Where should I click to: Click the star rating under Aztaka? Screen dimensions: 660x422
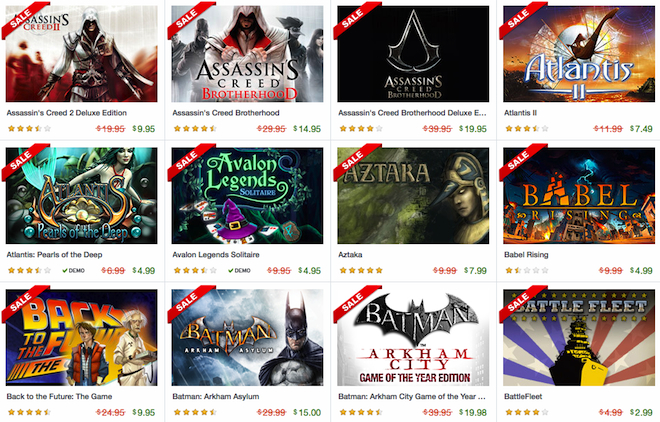point(361,271)
